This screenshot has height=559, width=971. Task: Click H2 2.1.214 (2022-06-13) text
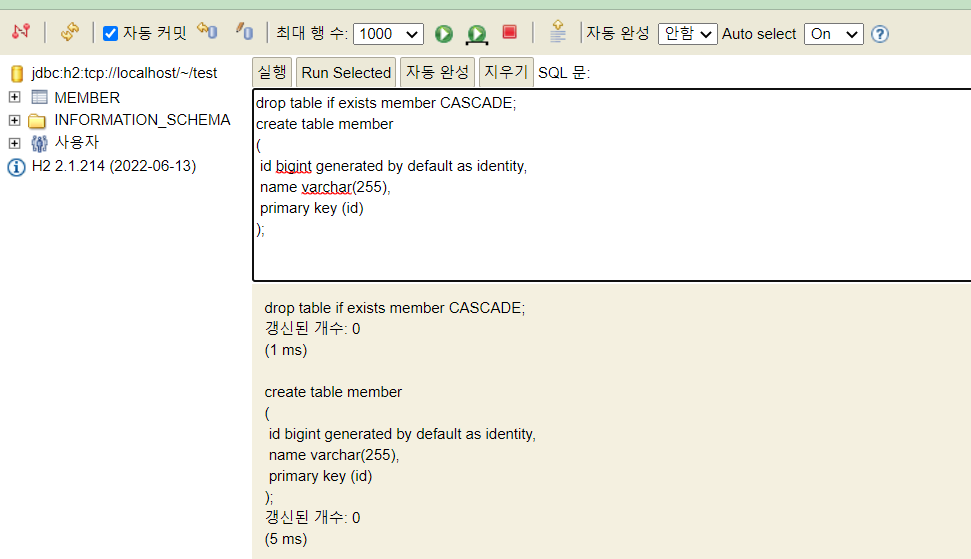(114, 166)
